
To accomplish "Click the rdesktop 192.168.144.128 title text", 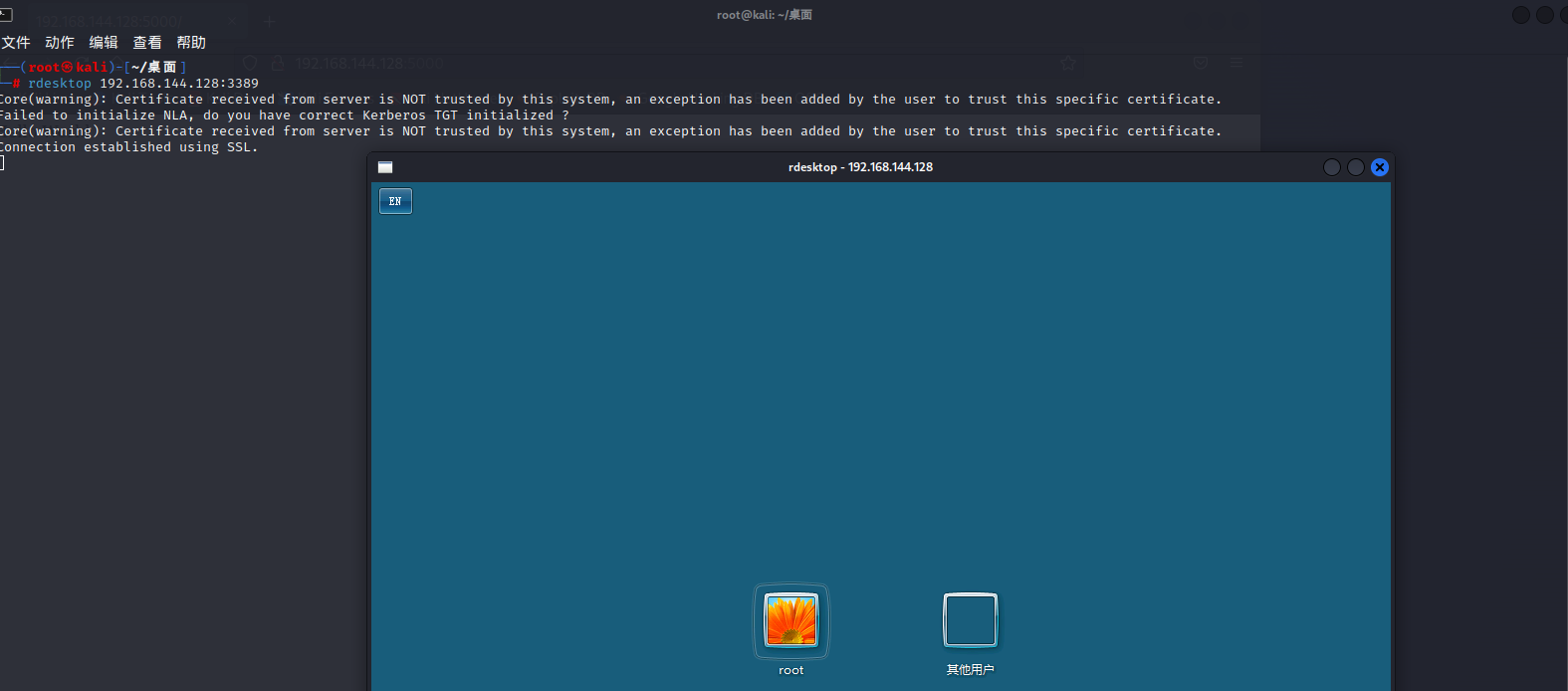I will pyautogui.click(x=860, y=167).
